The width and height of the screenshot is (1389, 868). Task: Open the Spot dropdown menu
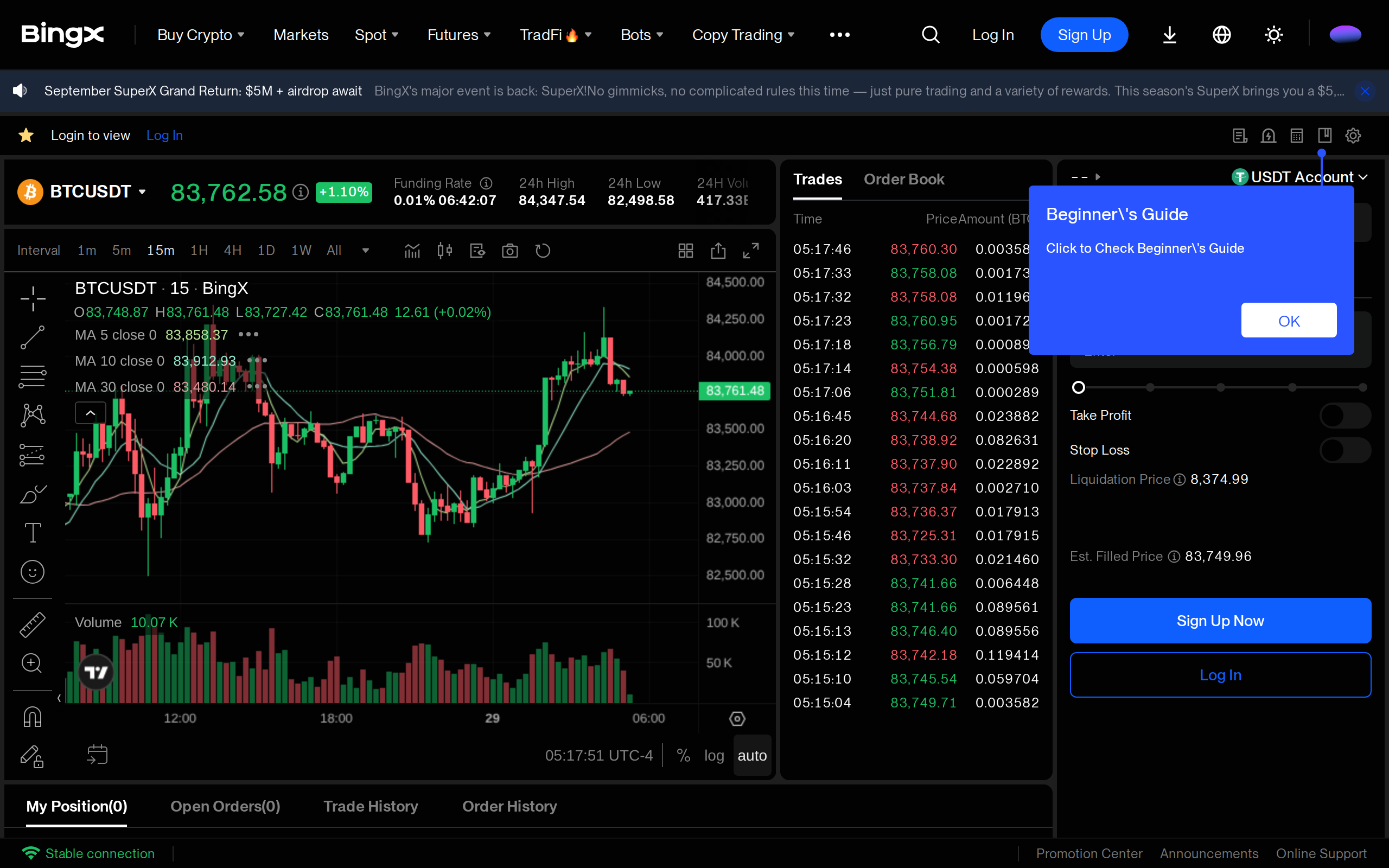(x=377, y=35)
